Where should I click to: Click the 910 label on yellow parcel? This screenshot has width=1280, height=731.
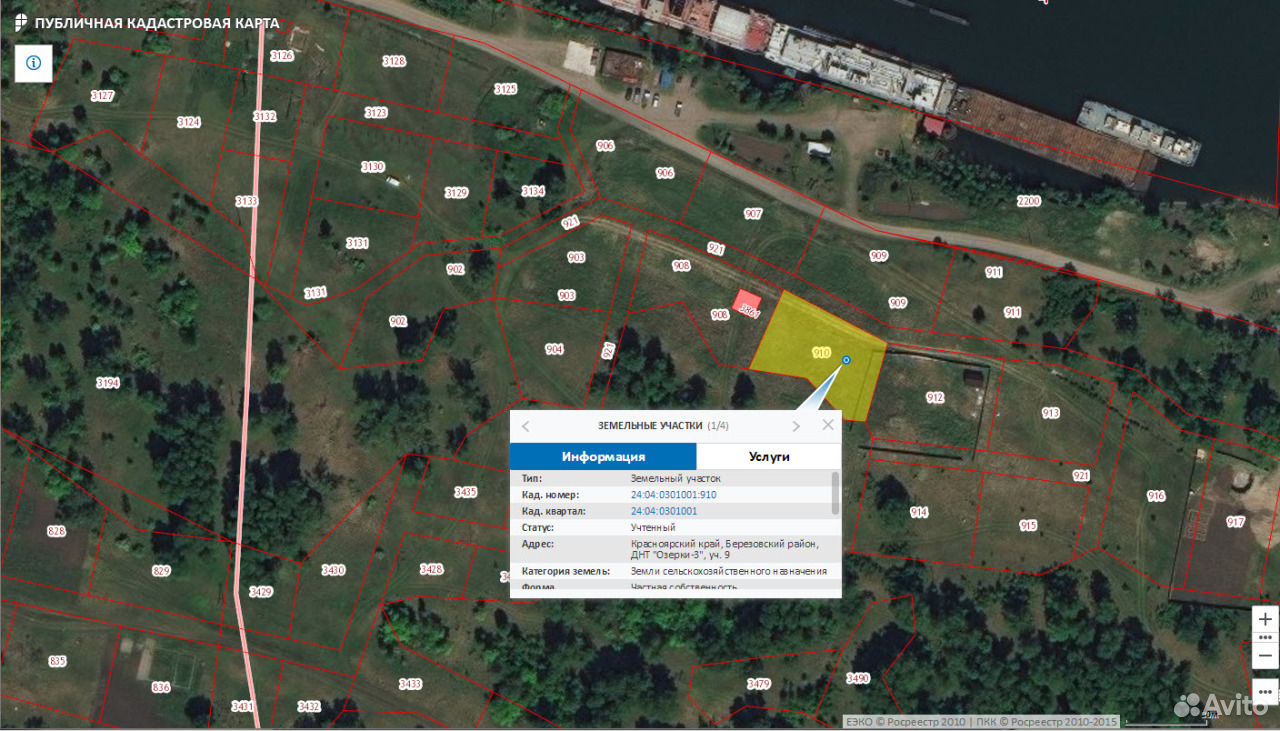821,352
